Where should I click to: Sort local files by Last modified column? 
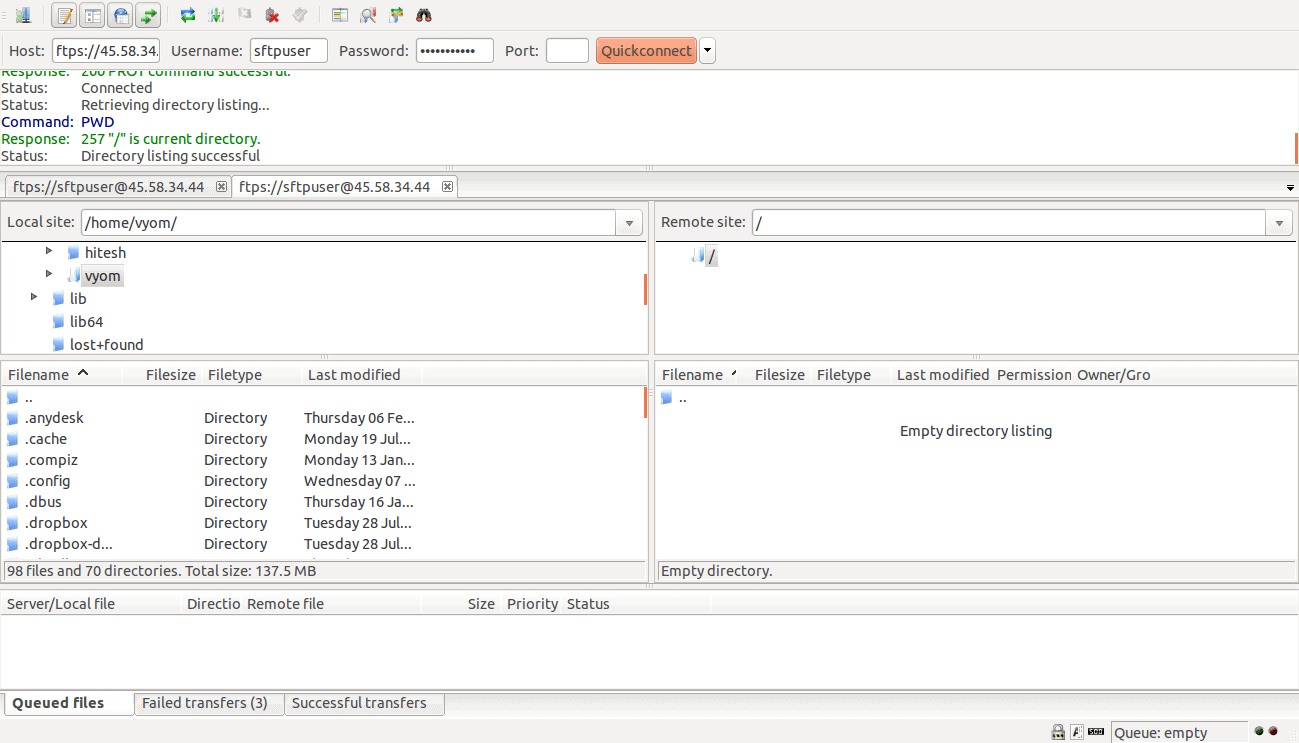(x=361, y=375)
